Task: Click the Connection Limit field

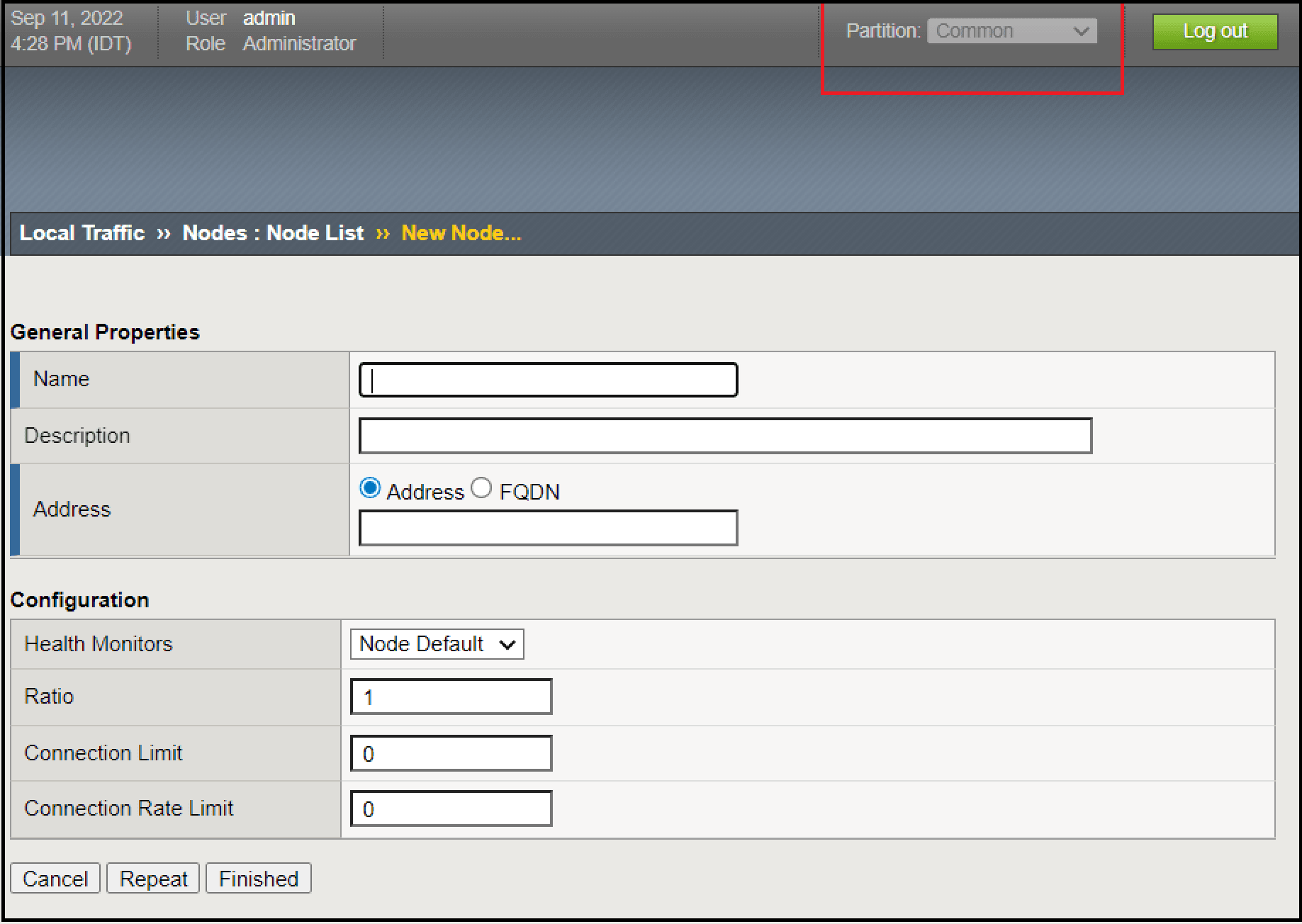Action: pyautogui.click(x=451, y=753)
